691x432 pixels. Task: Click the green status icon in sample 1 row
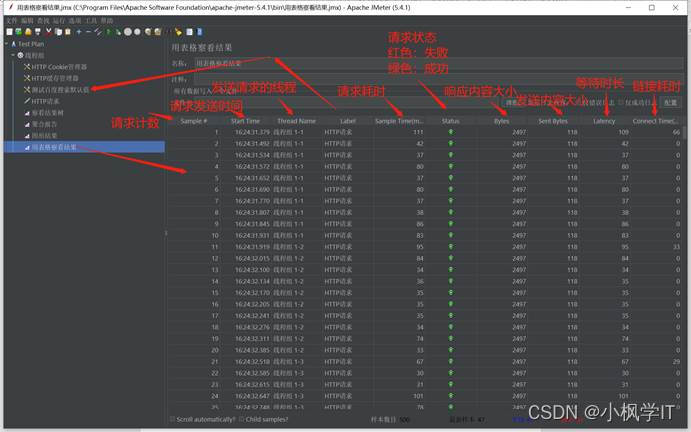[450, 132]
